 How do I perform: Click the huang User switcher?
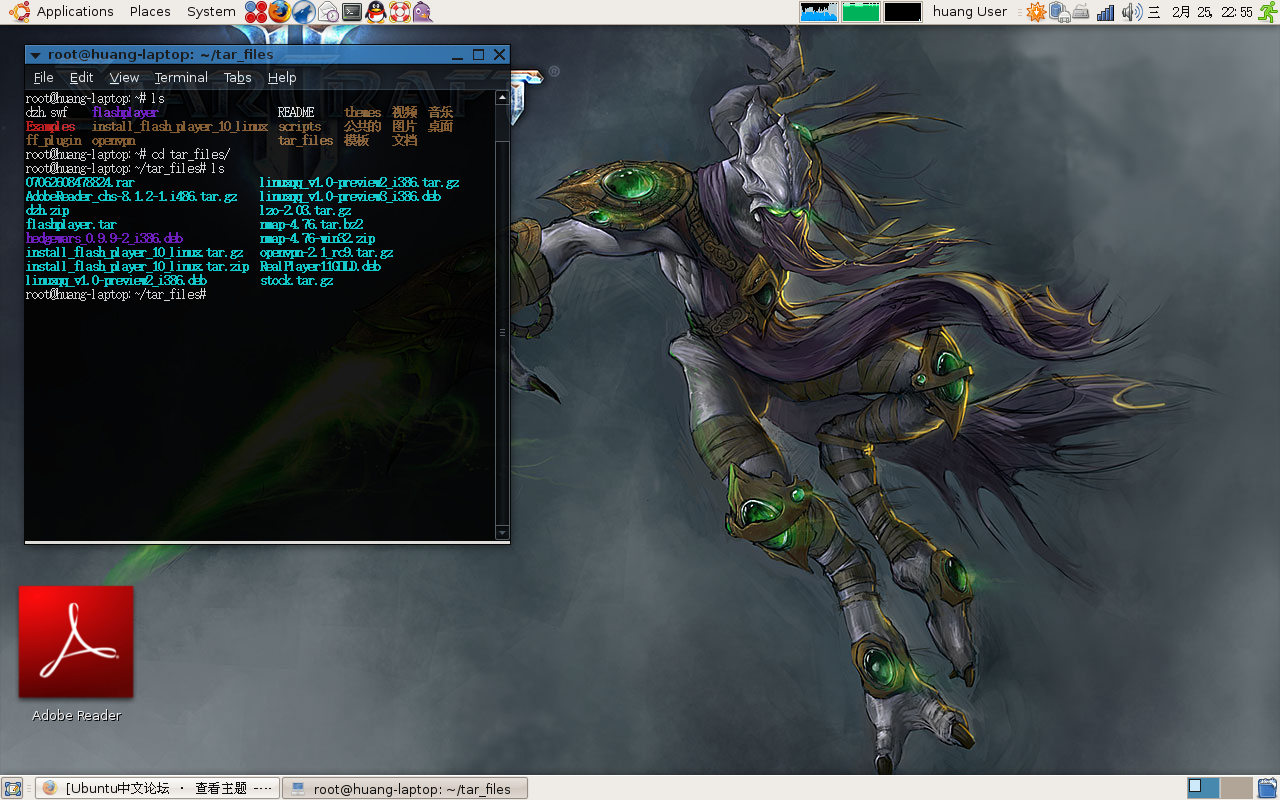(x=969, y=12)
